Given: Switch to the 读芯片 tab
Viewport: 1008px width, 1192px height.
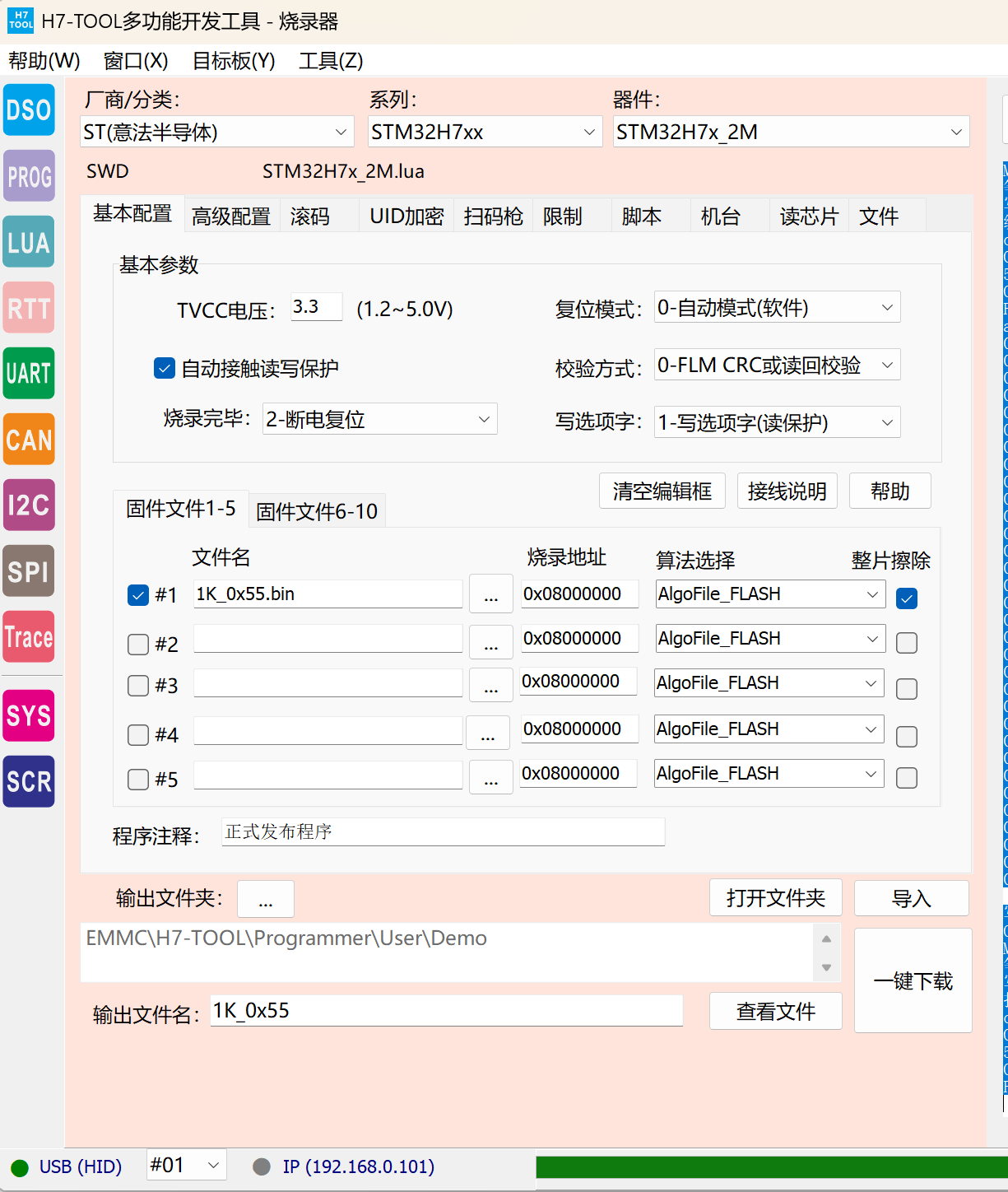Looking at the screenshot, I should (x=809, y=216).
